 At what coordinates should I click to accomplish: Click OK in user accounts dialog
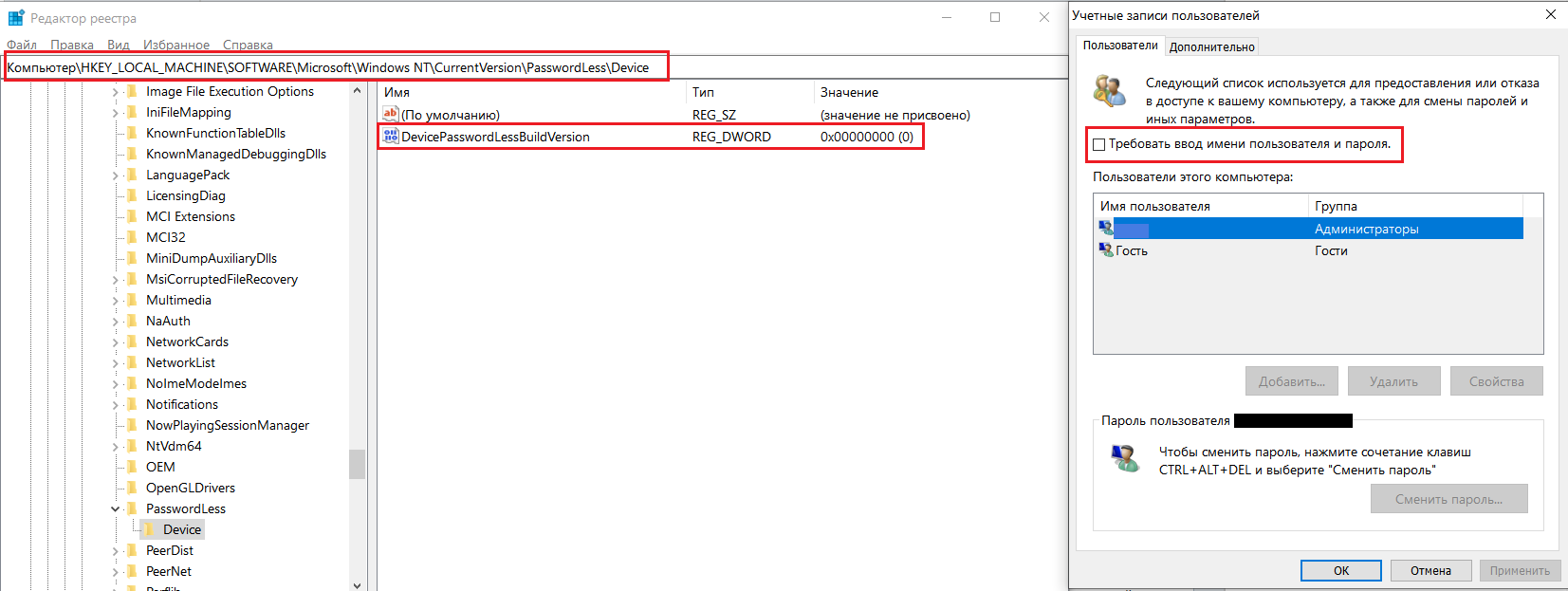(x=1341, y=570)
